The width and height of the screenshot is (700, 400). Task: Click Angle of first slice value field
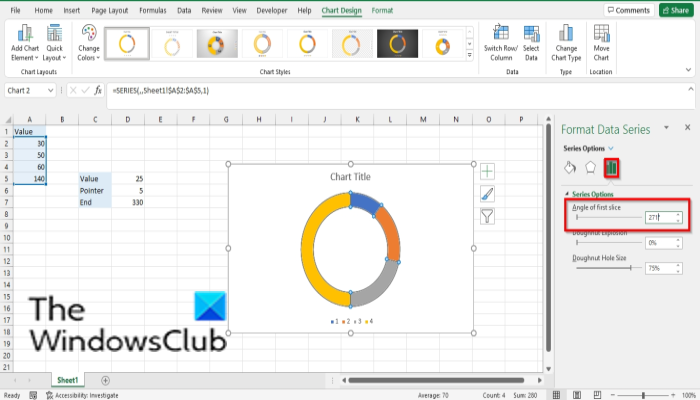click(663, 217)
